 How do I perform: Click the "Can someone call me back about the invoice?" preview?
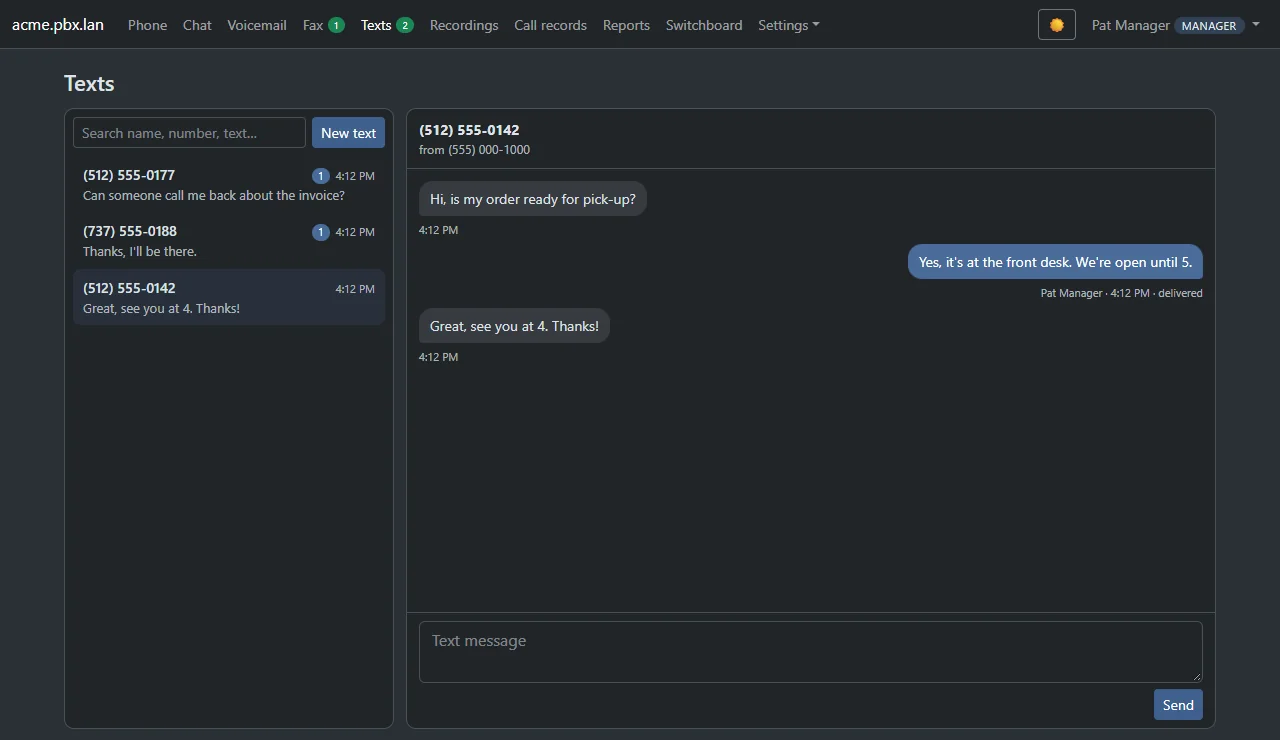214,196
